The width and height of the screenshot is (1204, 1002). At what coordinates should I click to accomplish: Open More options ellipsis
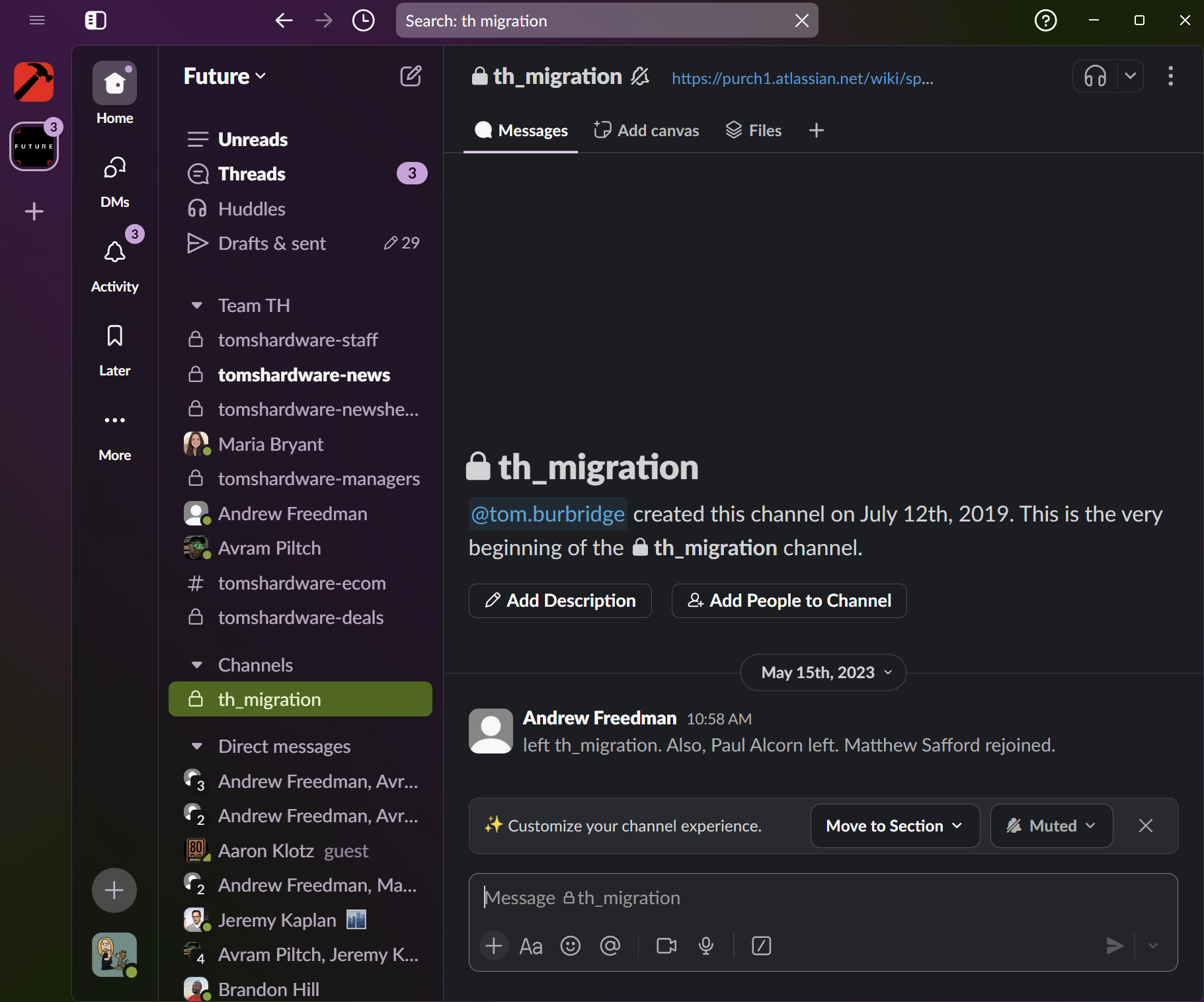114,436
